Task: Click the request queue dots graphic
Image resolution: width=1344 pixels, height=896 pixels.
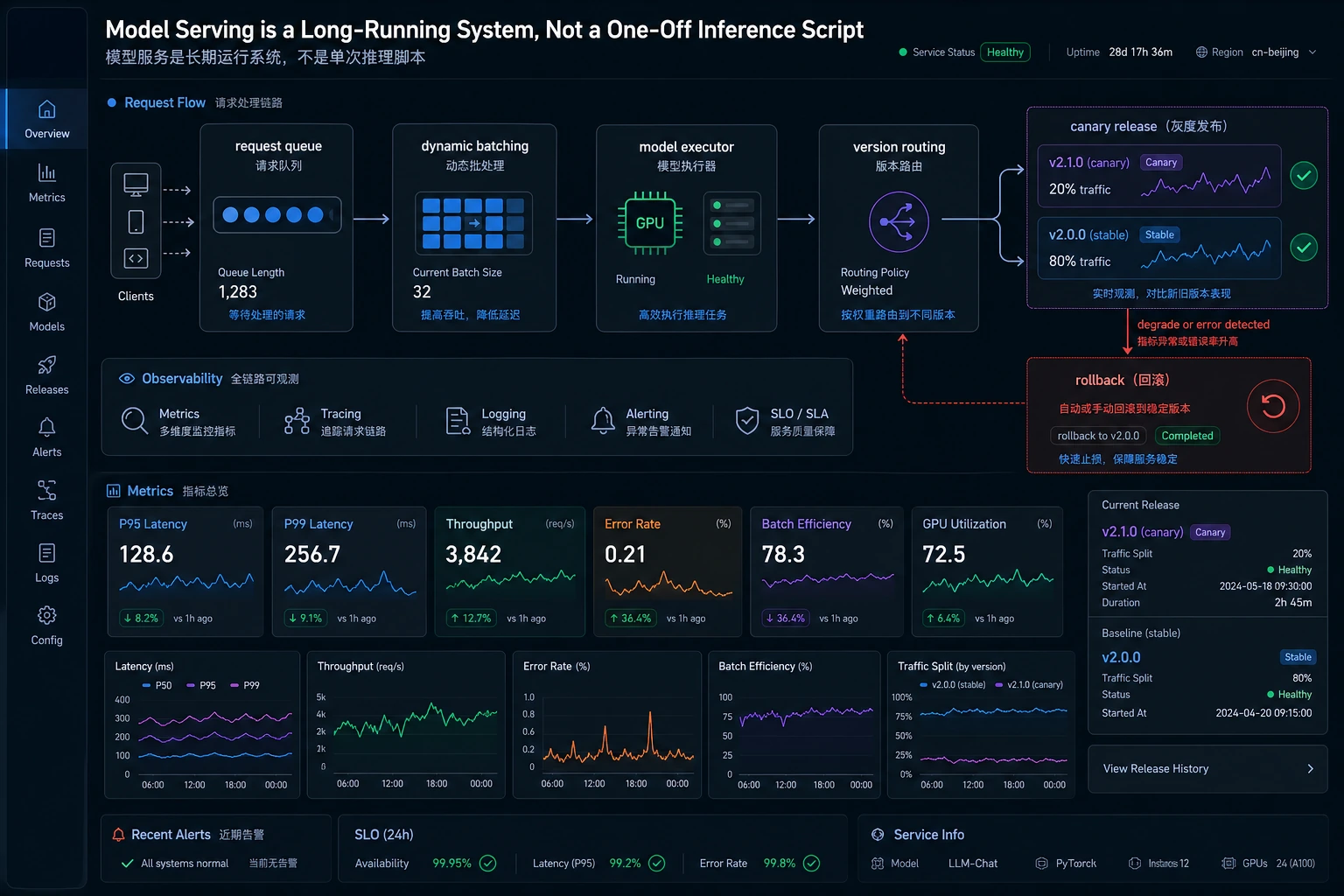Action: [276, 215]
